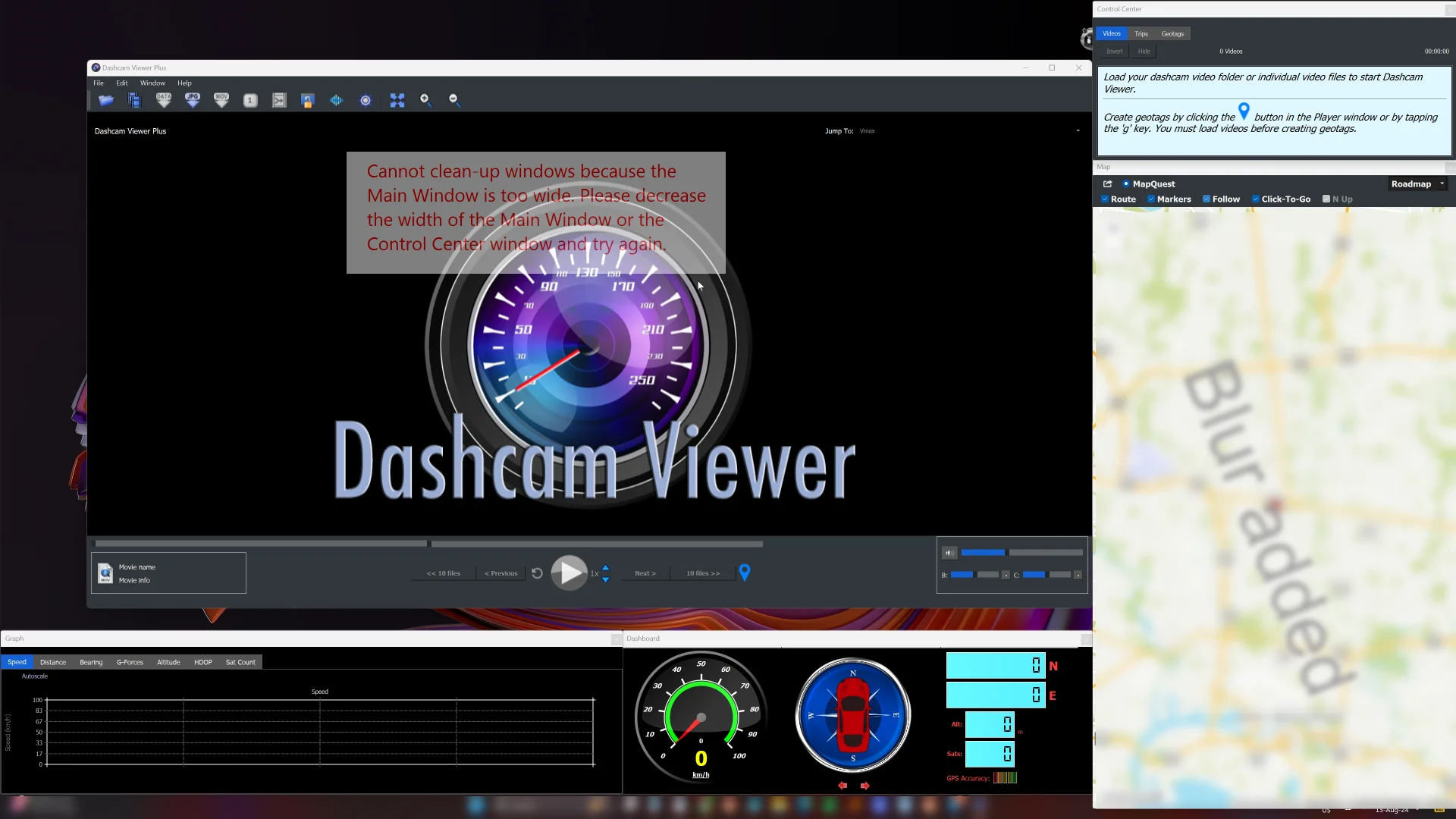Viewport: 1456px width, 819px height.
Task: Click the red left arrow under compass
Action: pos(843,786)
